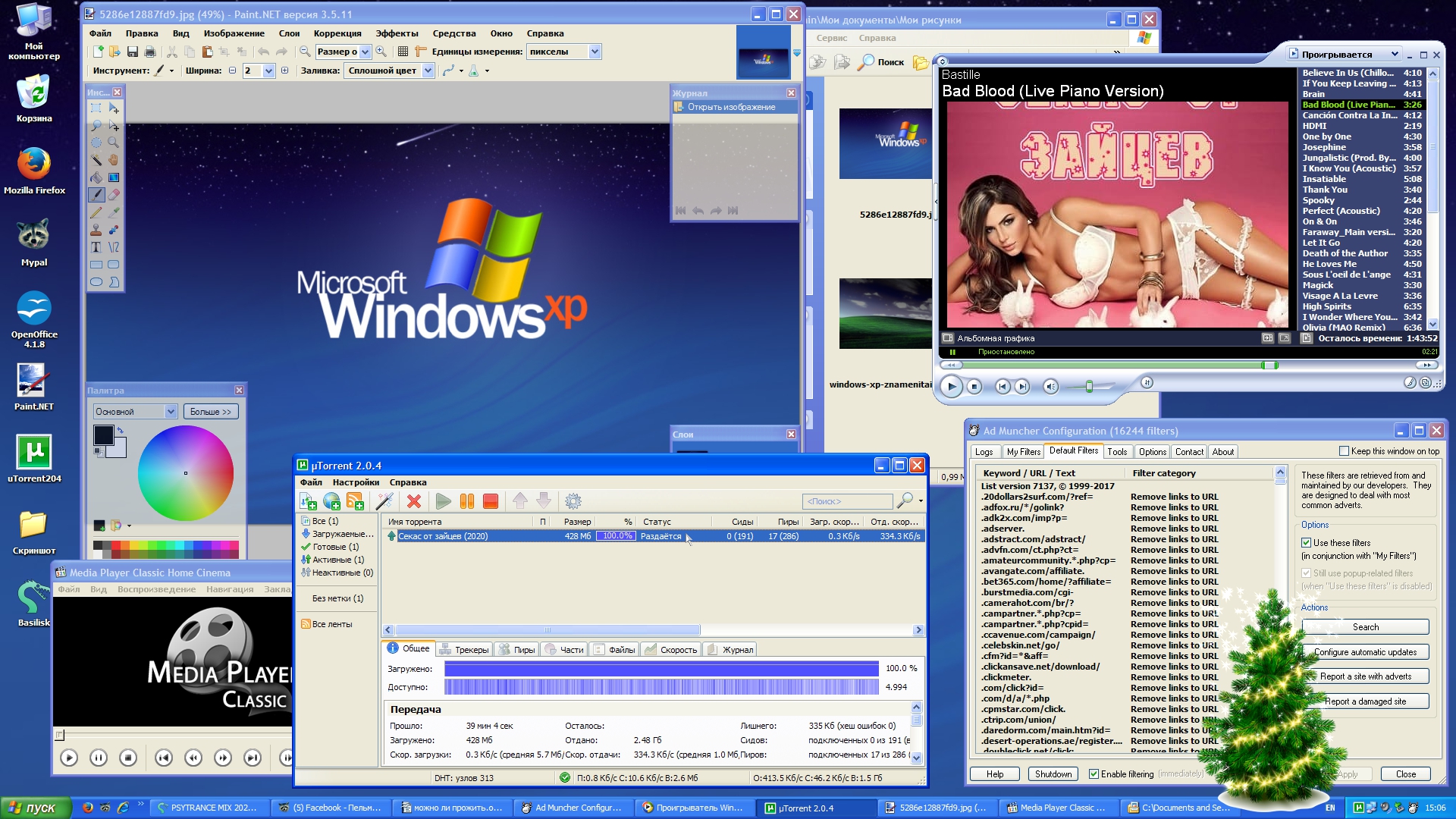Click Next track in Windows Media Player
Screen dimensions: 1456x819
[x=1022, y=387]
